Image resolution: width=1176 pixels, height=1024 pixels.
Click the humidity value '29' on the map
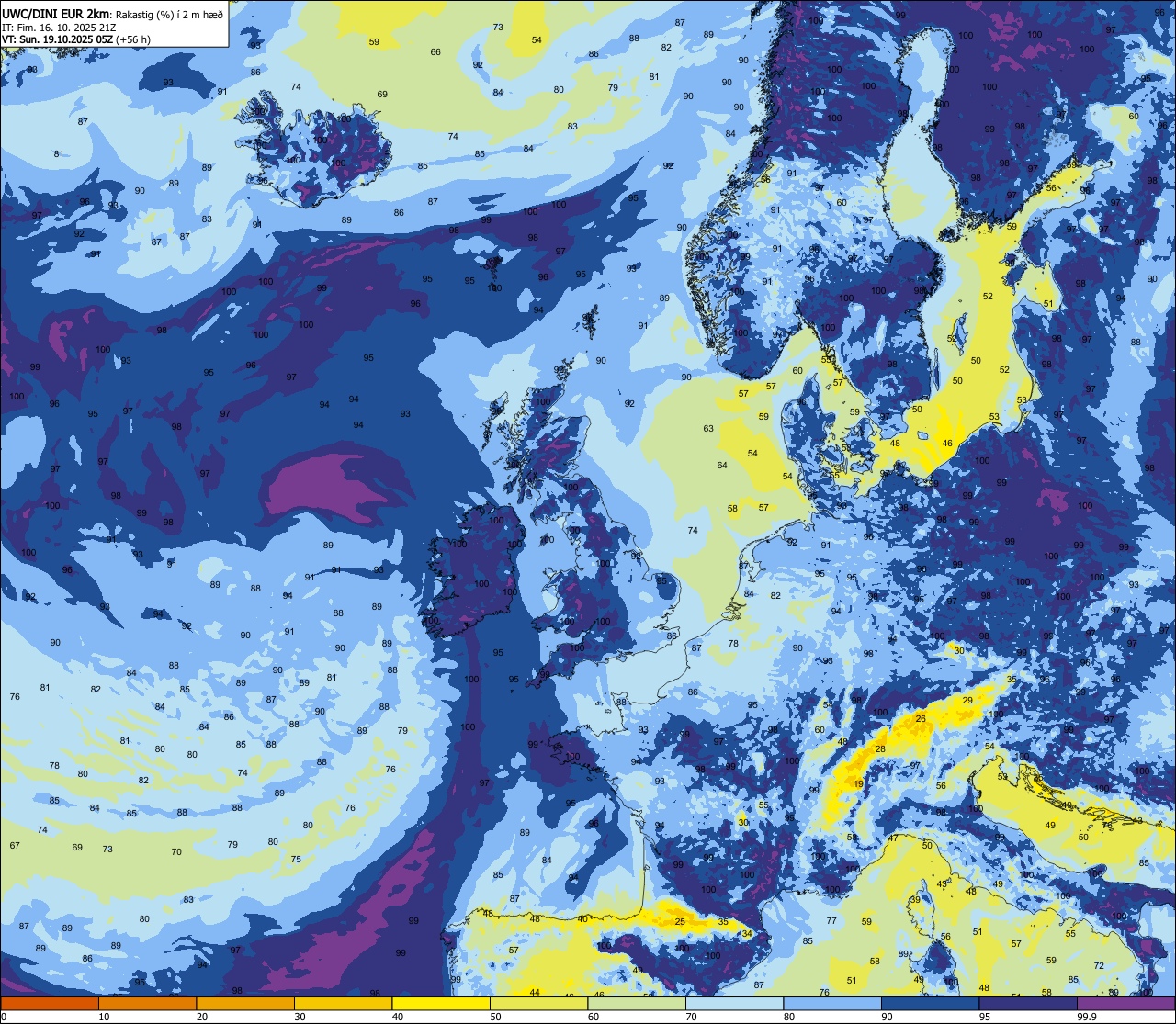(x=967, y=701)
